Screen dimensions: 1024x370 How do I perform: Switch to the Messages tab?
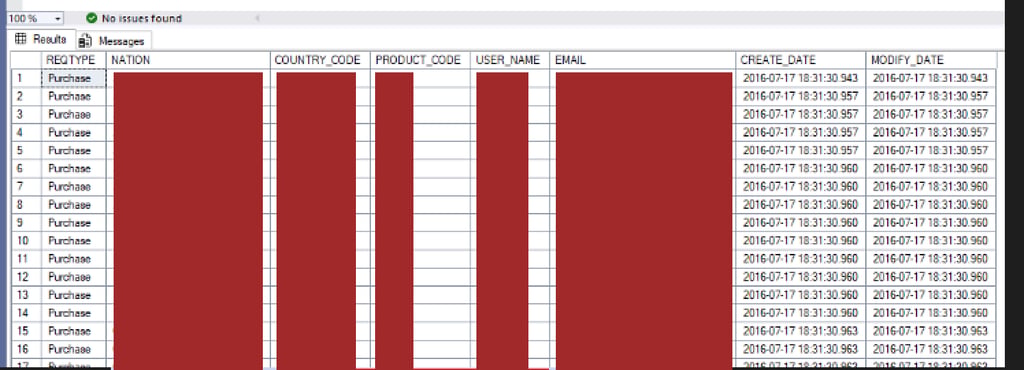coord(114,40)
